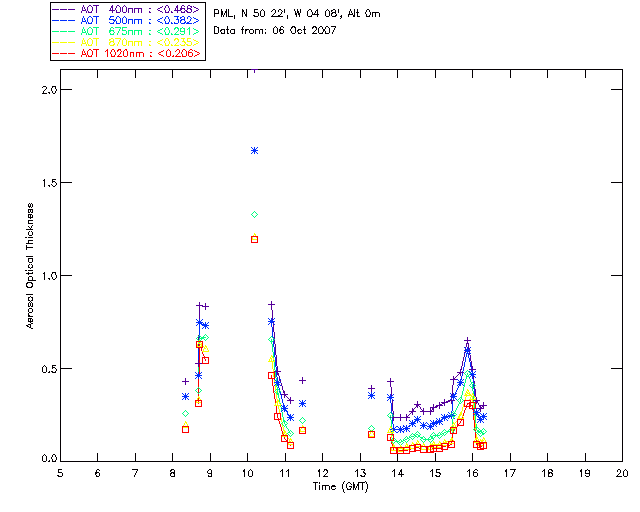Click the x-axis tick label 18
This screenshot has width=640, height=512.
tap(547, 473)
